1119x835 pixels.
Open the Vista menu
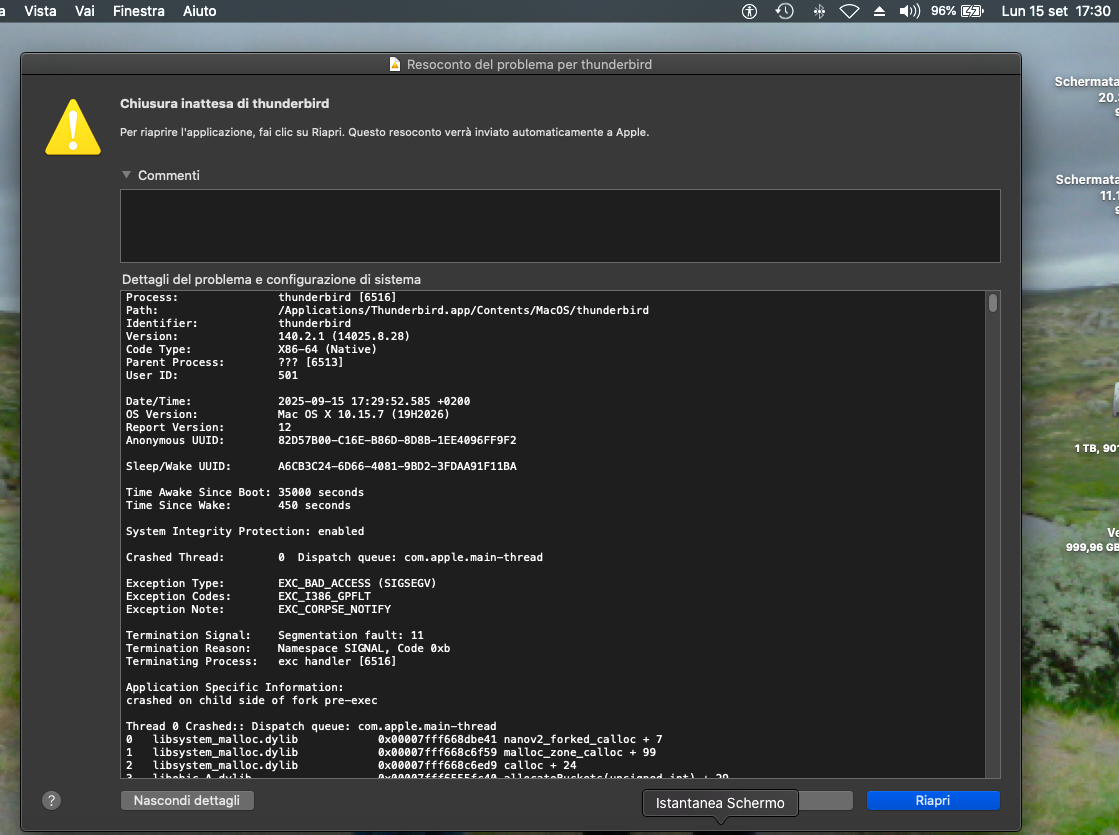[40, 11]
